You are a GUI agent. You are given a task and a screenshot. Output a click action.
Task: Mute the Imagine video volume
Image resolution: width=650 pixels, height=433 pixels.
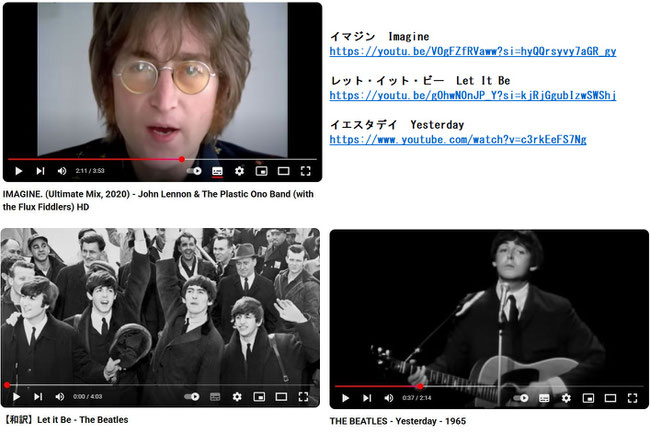pyautogui.click(x=62, y=171)
